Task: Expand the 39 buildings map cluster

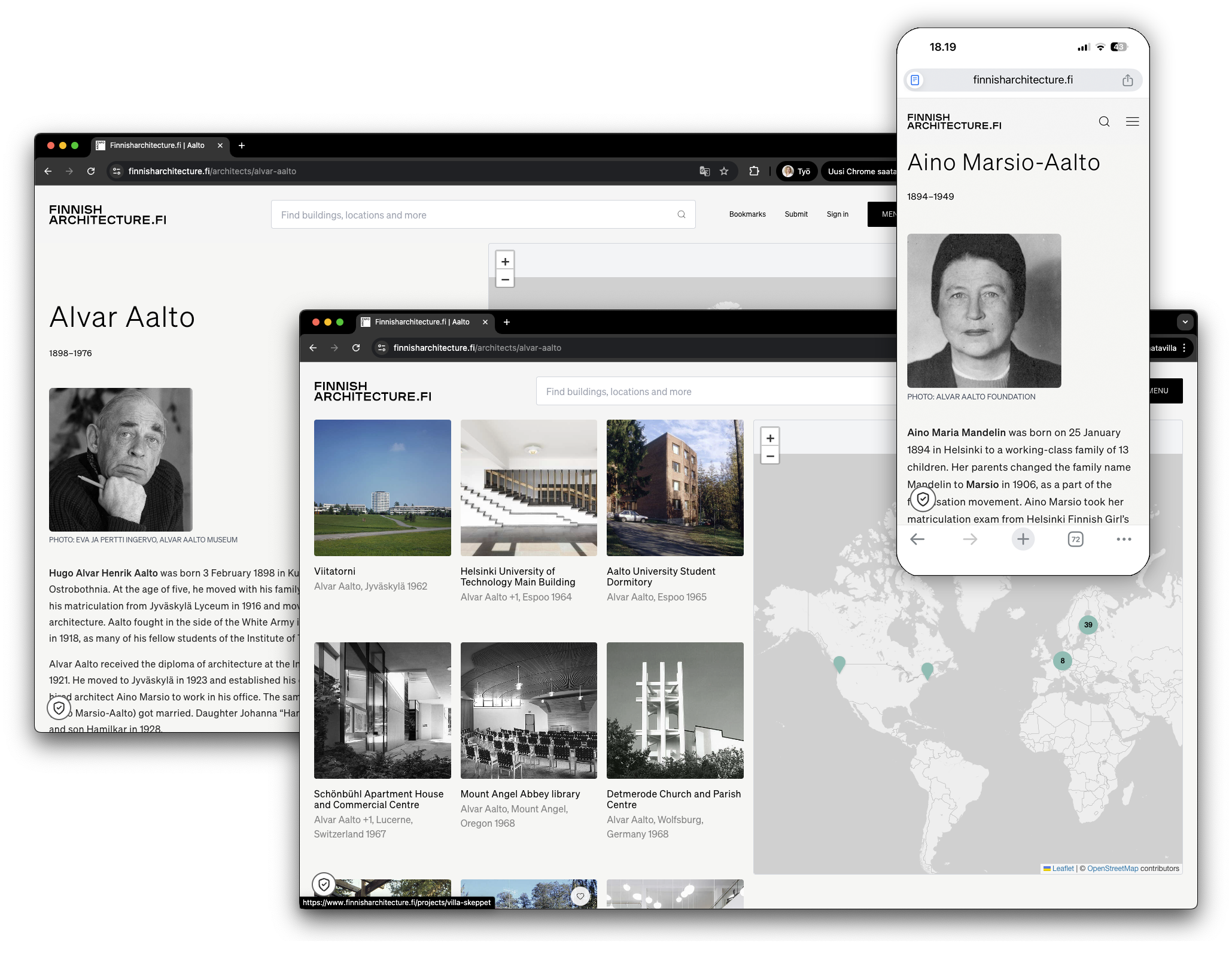Action: (x=1088, y=625)
